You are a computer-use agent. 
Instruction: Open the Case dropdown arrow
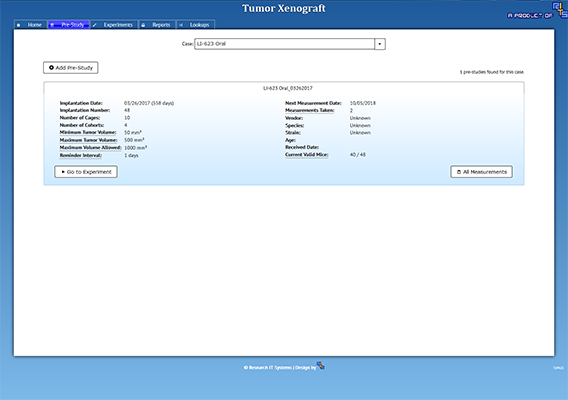click(x=380, y=44)
